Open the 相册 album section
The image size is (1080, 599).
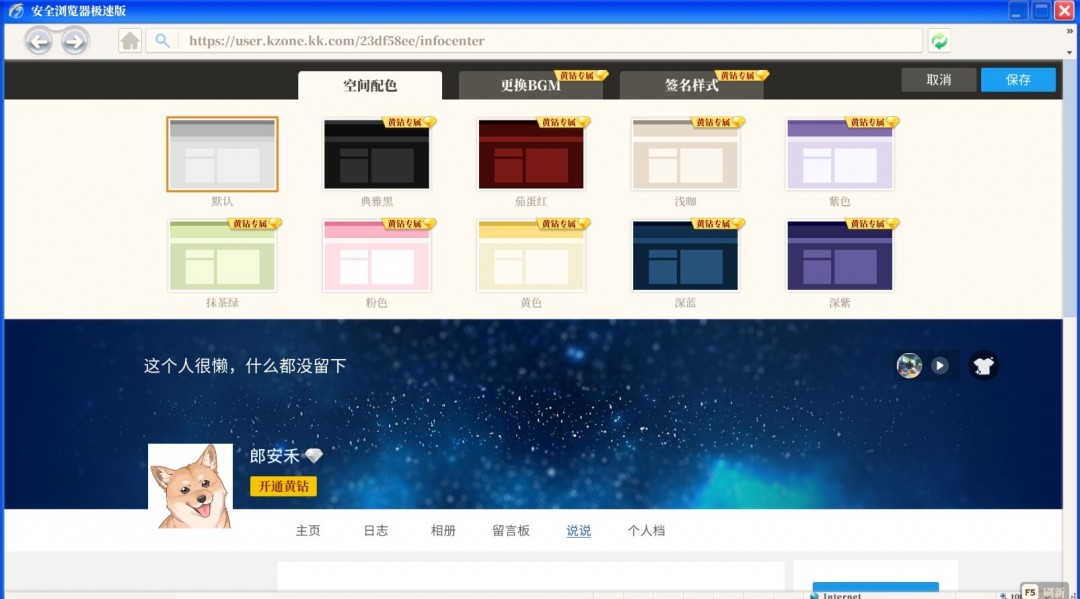[x=443, y=531]
